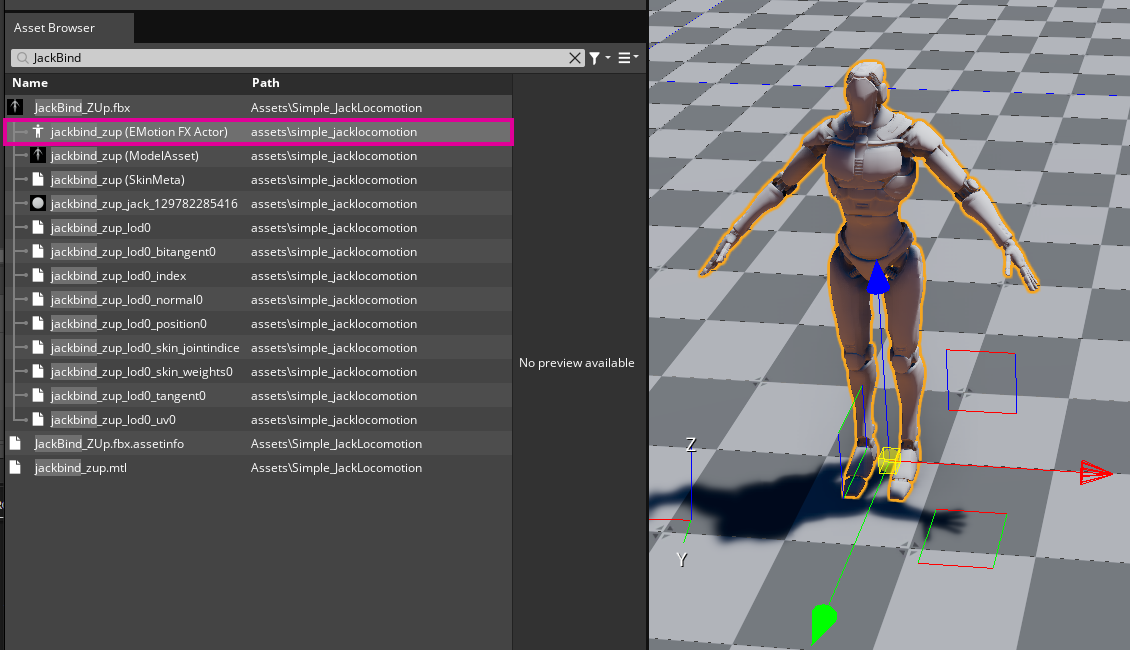Switch to the Asset Browser tab

click(x=55, y=27)
